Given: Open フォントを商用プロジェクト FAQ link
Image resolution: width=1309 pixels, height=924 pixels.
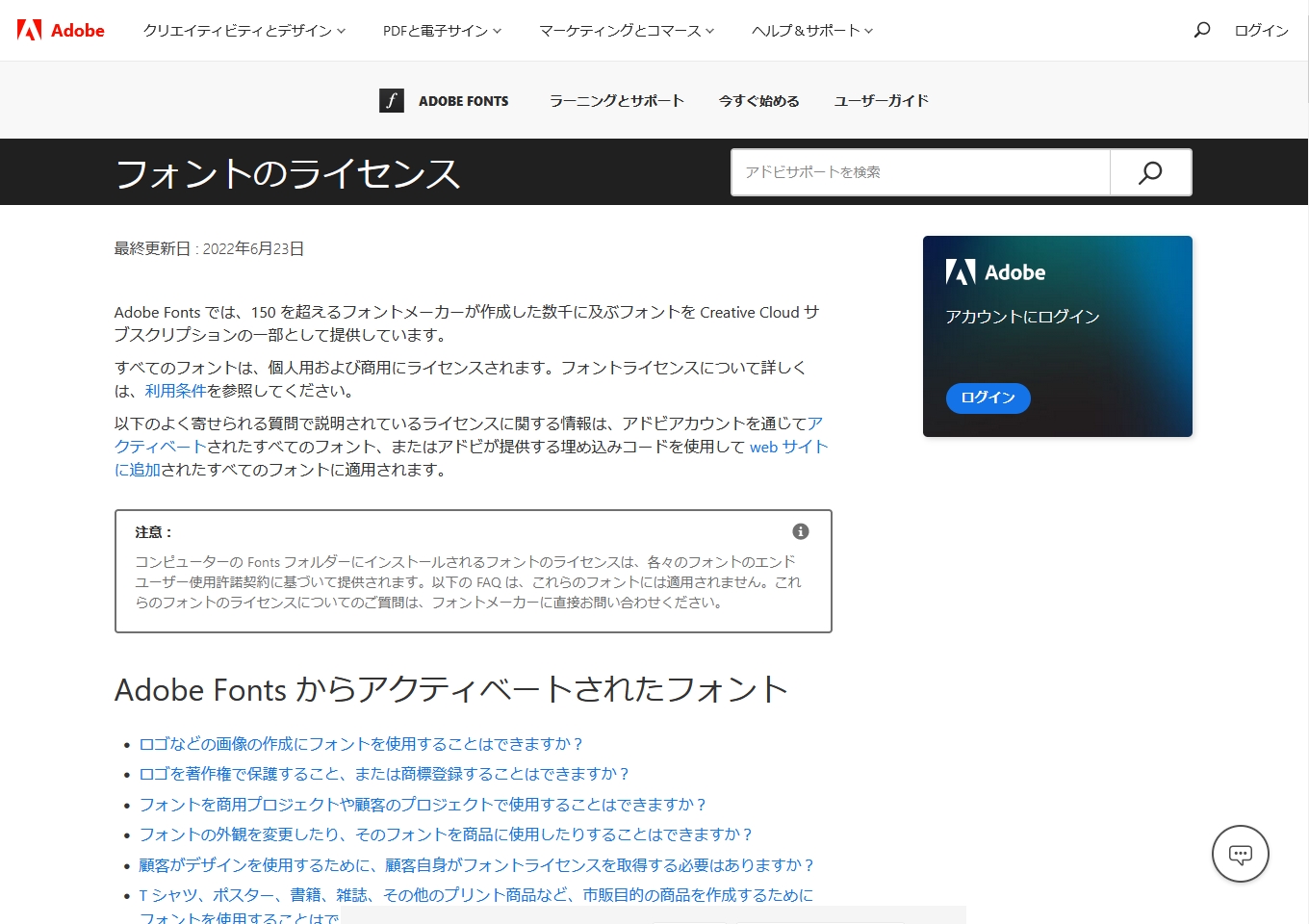Looking at the screenshot, I should [x=423, y=805].
